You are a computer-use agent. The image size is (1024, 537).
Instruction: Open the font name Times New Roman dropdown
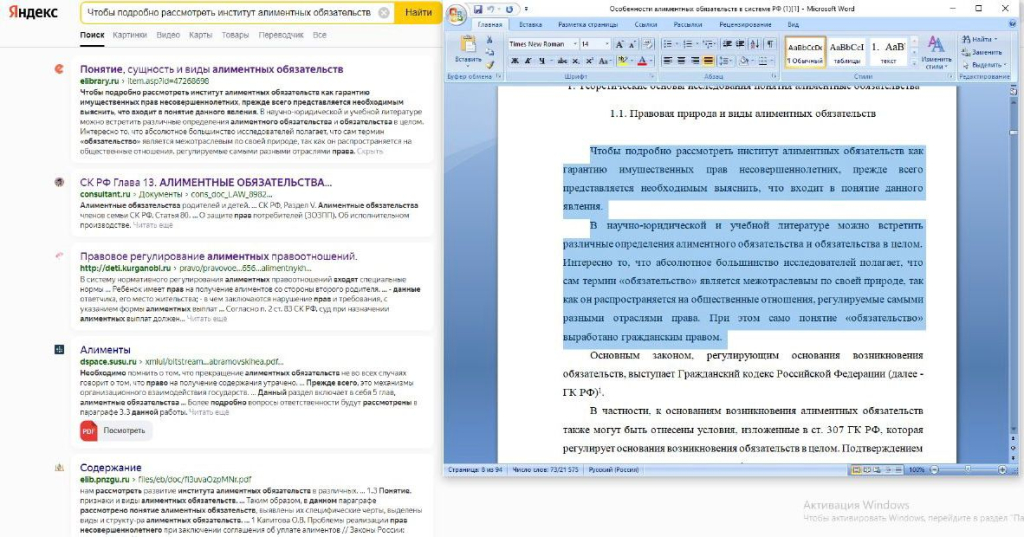tap(575, 44)
